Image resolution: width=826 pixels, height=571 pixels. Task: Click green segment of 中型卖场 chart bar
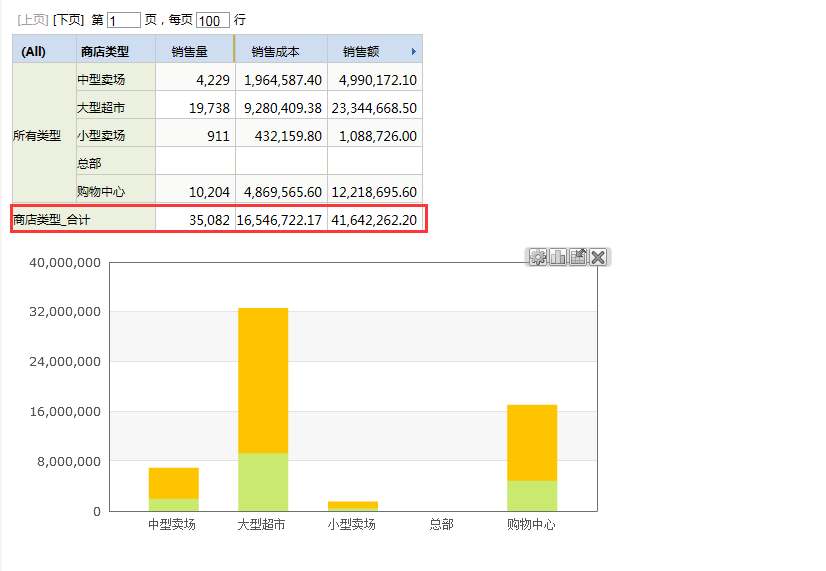pyautogui.click(x=173, y=505)
